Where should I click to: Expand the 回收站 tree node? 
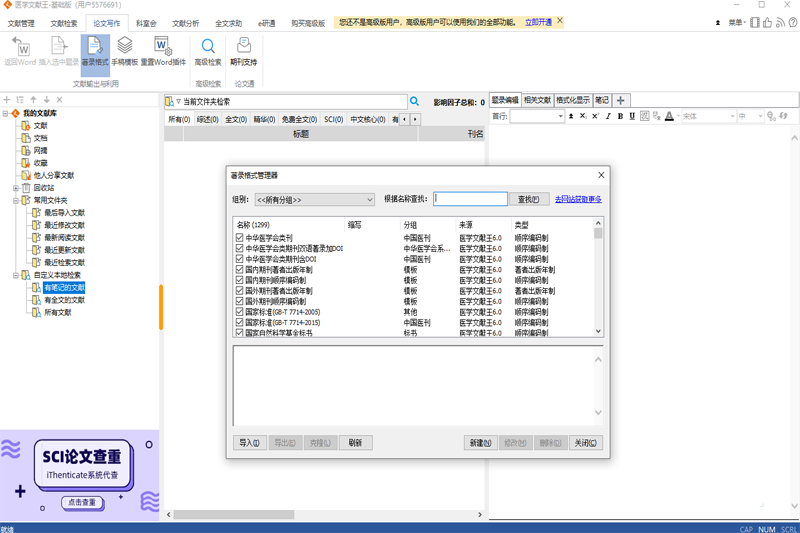click(x=16, y=188)
